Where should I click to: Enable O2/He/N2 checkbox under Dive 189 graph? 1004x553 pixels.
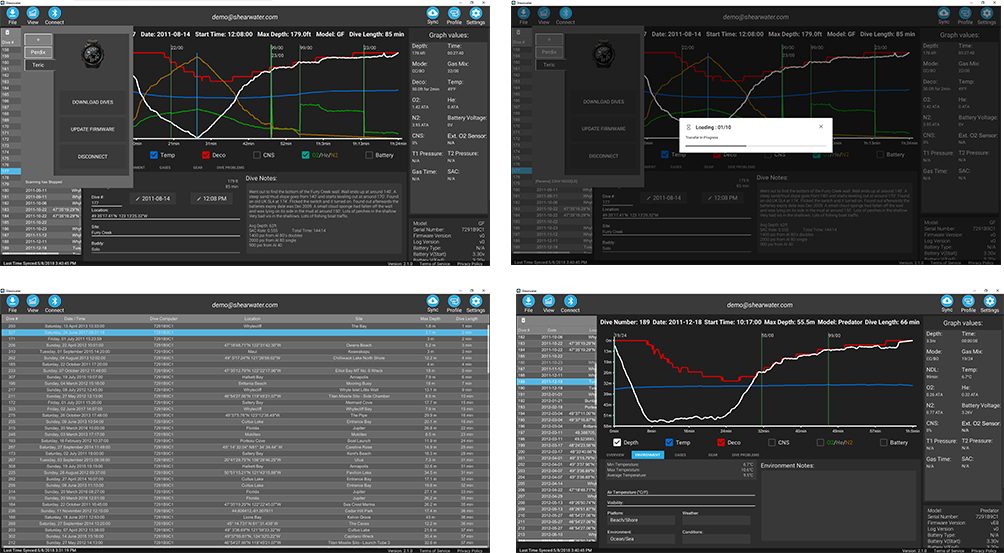coord(821,442)
